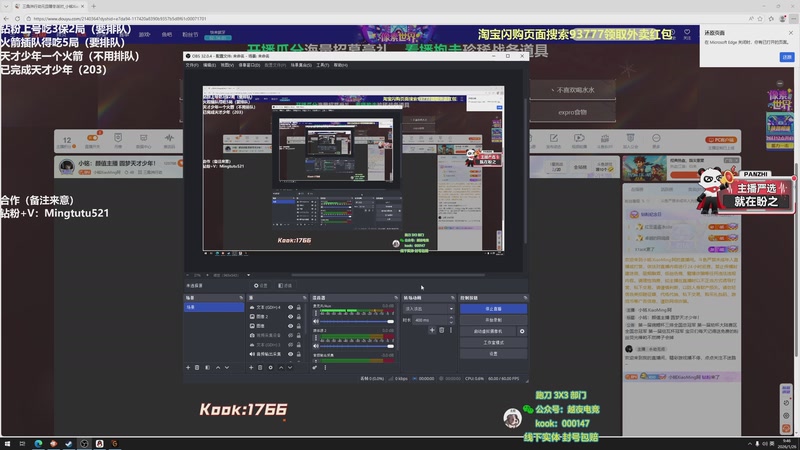This screenshot has width=800, height=450.
Task: Remove the selected source with the trash icon
Action: (x=260, y=367)
